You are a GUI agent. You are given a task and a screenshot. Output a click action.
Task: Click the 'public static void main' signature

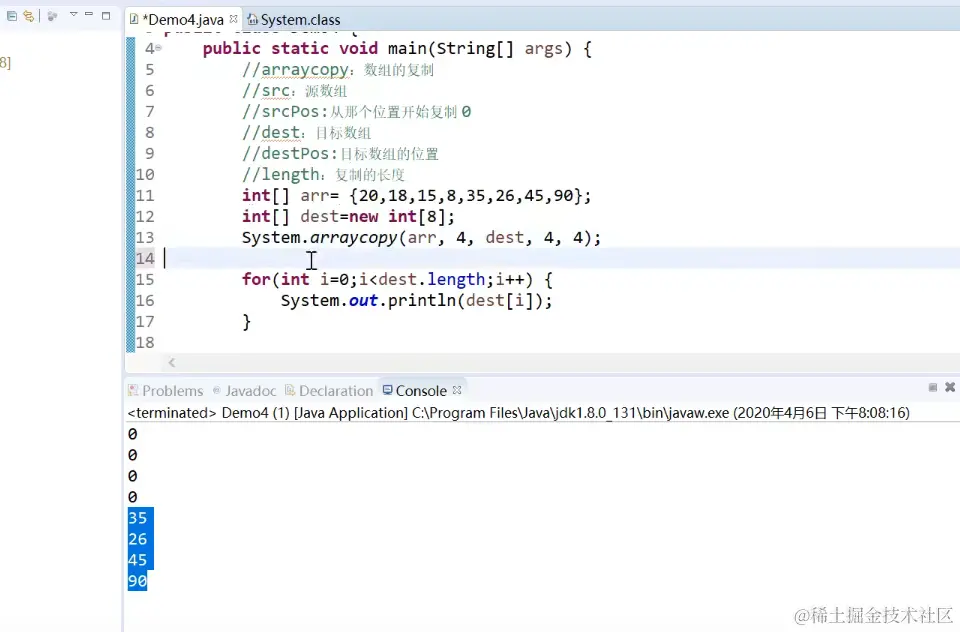[397, 49]
